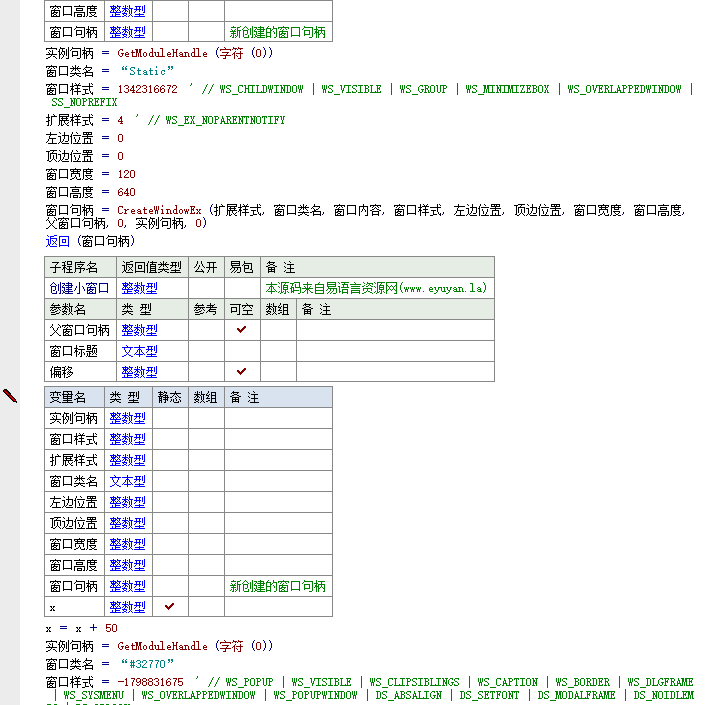Toggle the 静态 checkmark for variable x
Screen dimensions: 708x705
coord(170,607)
